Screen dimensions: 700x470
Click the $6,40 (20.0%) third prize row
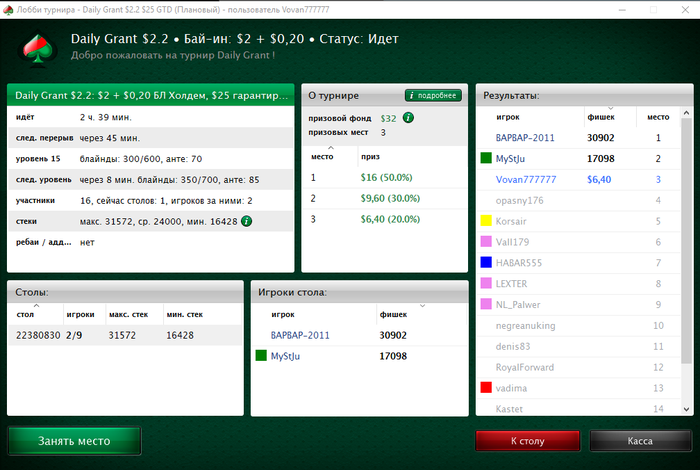[385, 219]
